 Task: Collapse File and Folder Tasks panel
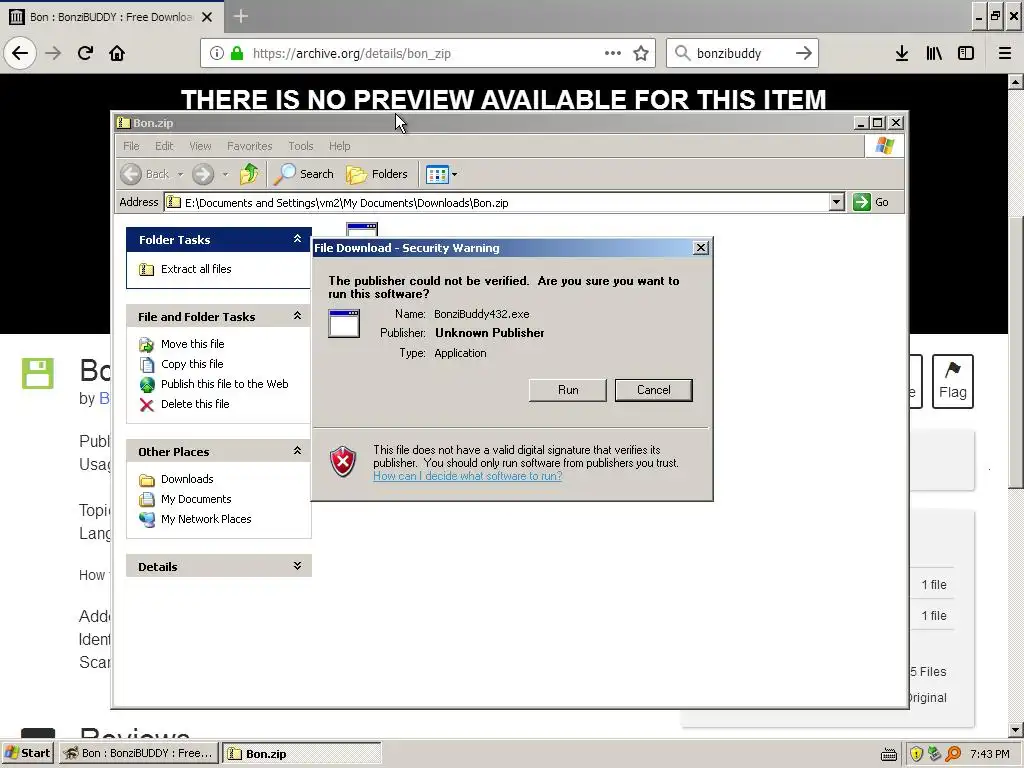[x=297, y=316]
